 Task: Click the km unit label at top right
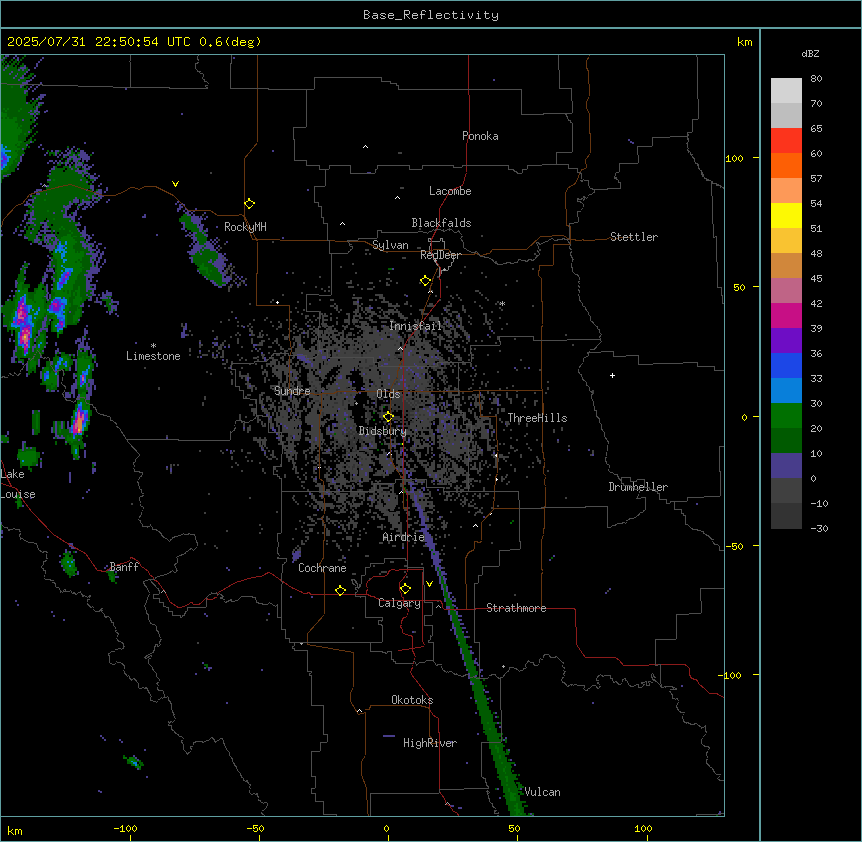tap(744, 42)
